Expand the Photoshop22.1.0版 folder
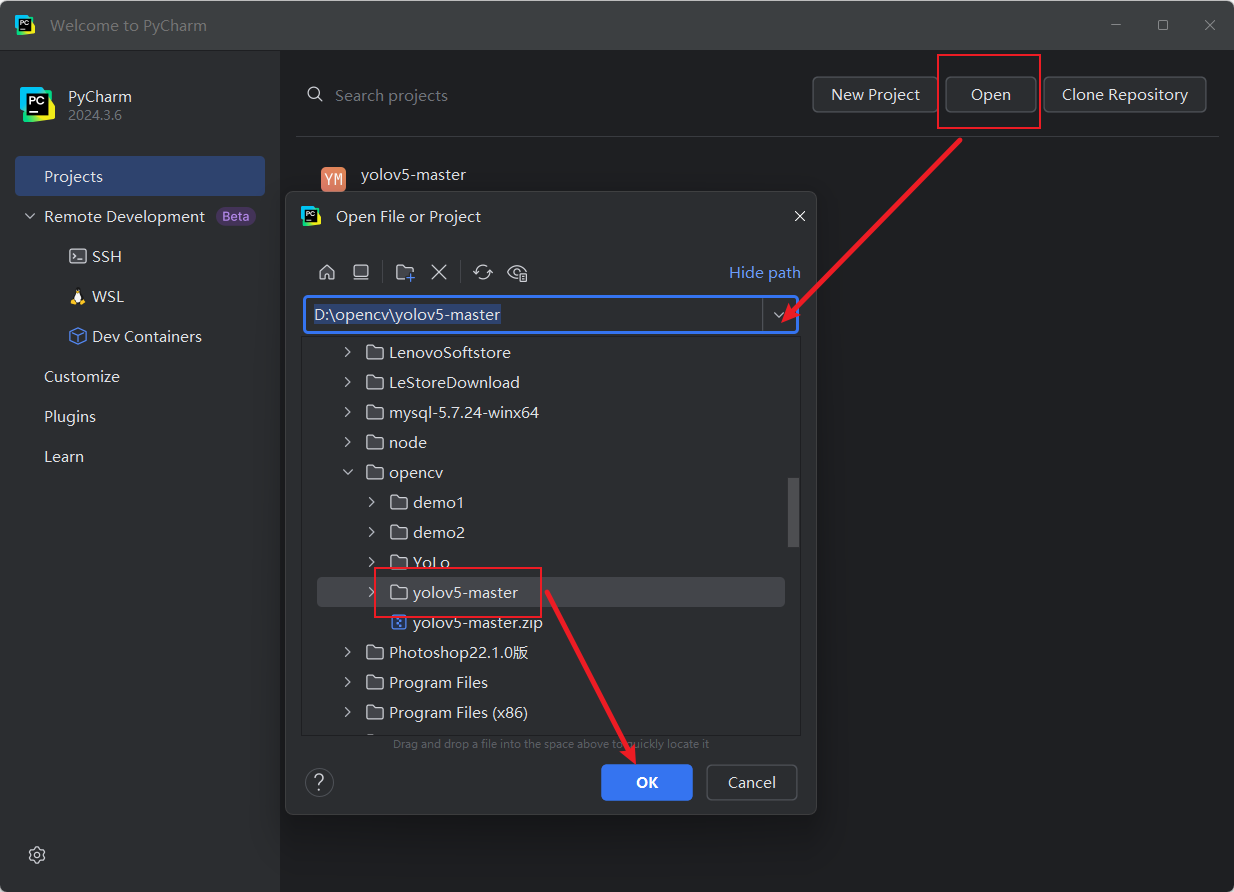This screenshot has width=1234, height=892. pyautogui.click(x=347, y=652)
